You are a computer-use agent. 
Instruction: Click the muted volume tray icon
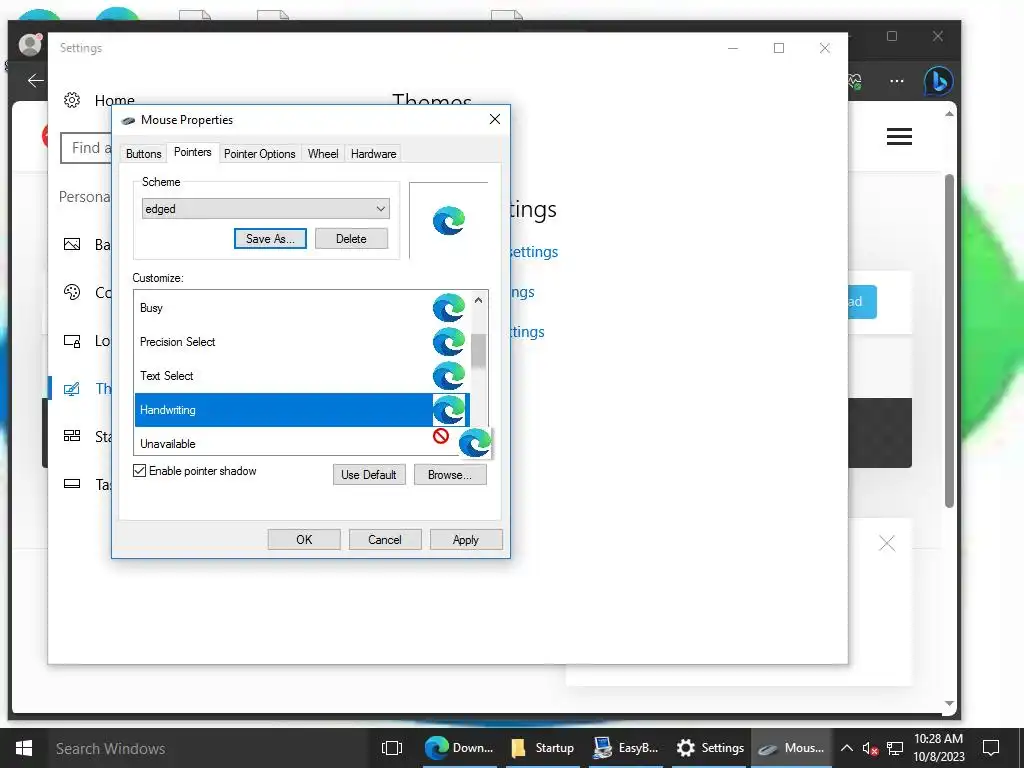[870, 748]
